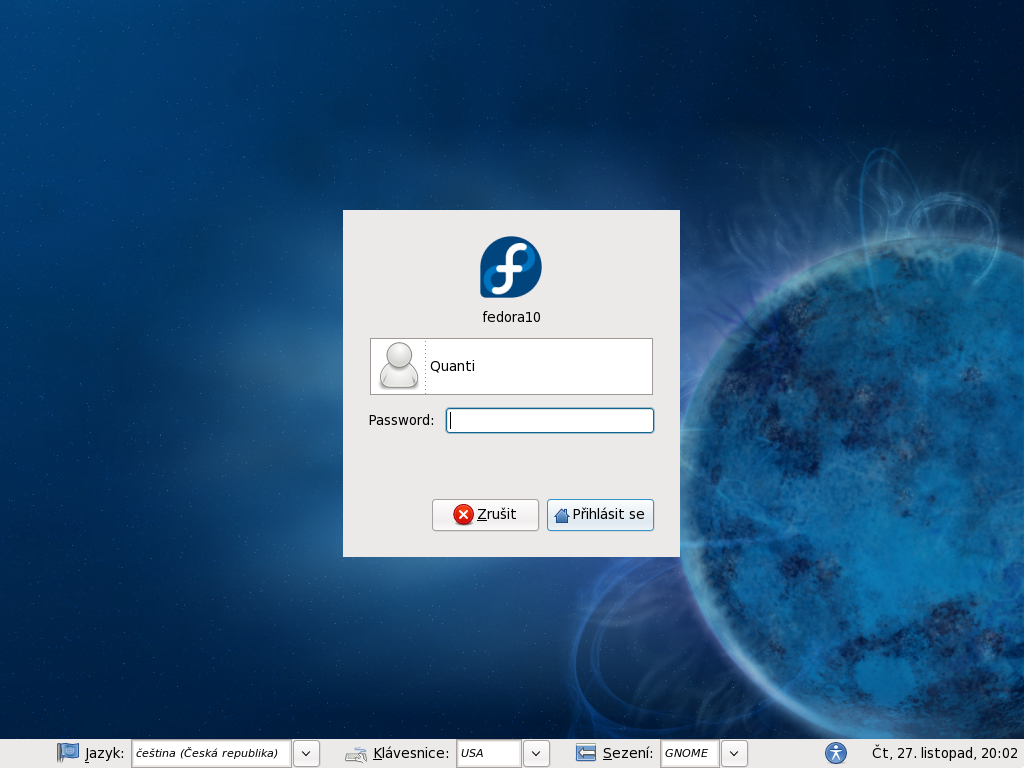Select the Quanti user avatar icon
The width and height of the screenshot is (1024, 768).
398,366
